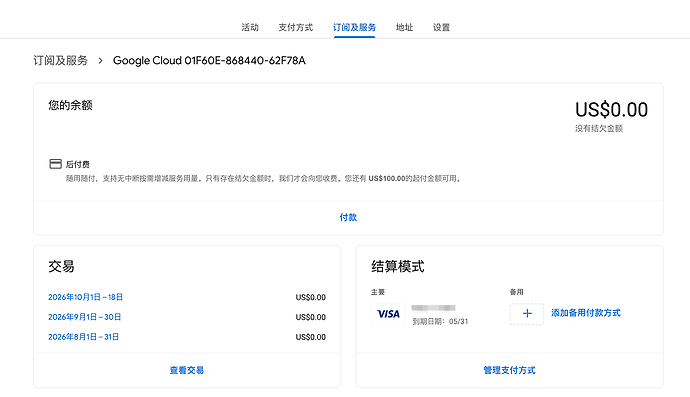Viewport: 690px width, 397px height.
Task: Open the 2026年10月1日－18日 transaction
Action: click(85, 297)
